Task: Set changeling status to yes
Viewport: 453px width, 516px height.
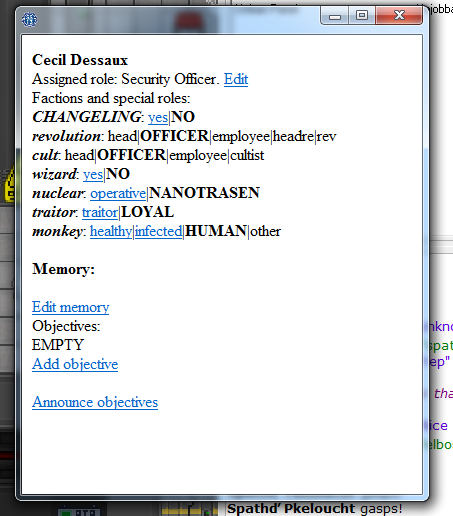Action: coord(158,117)
